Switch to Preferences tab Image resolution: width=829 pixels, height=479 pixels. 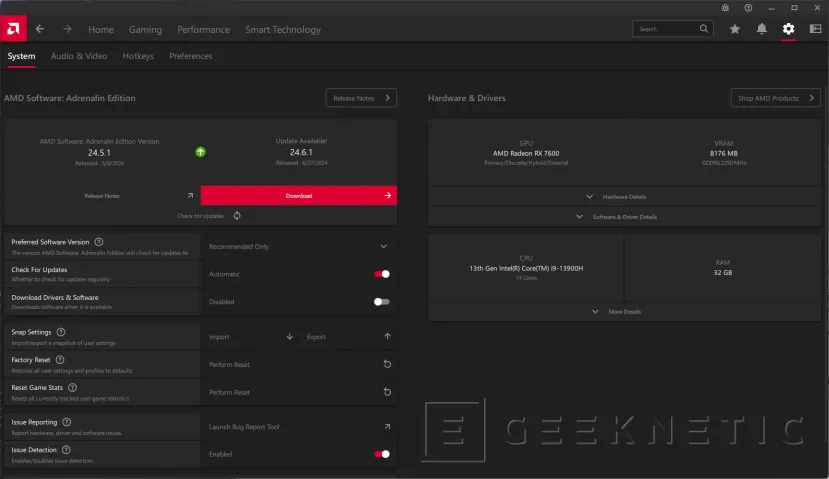click(x=191, y=56)
